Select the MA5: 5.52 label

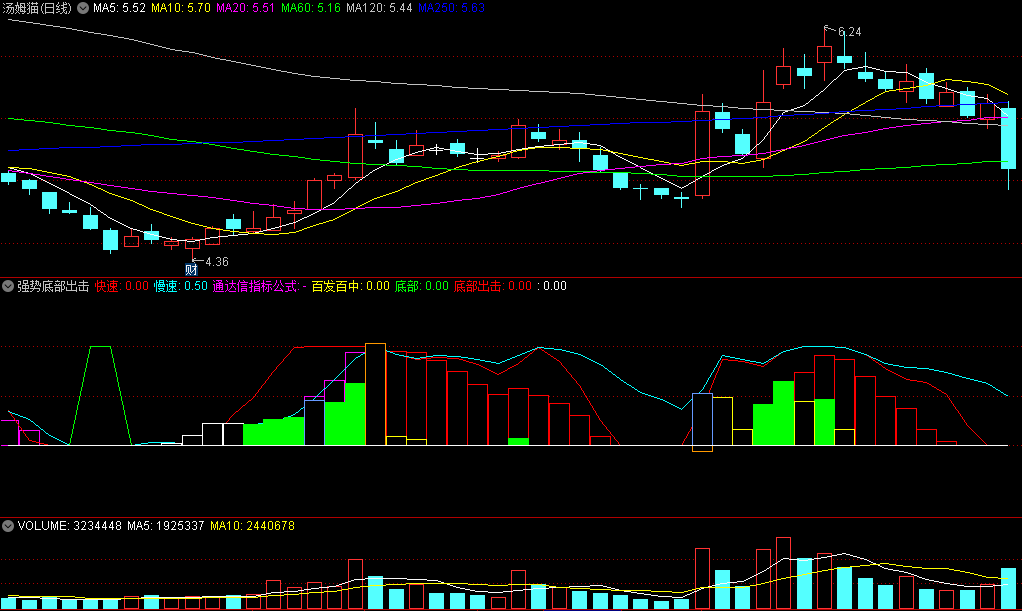tap(119, 8)
